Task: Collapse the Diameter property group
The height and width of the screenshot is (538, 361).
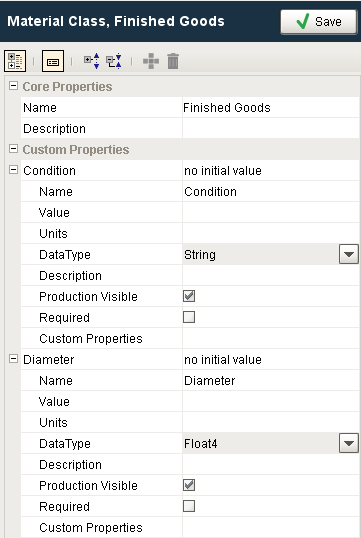Action: pyautogui.click(x=13, y=359)
